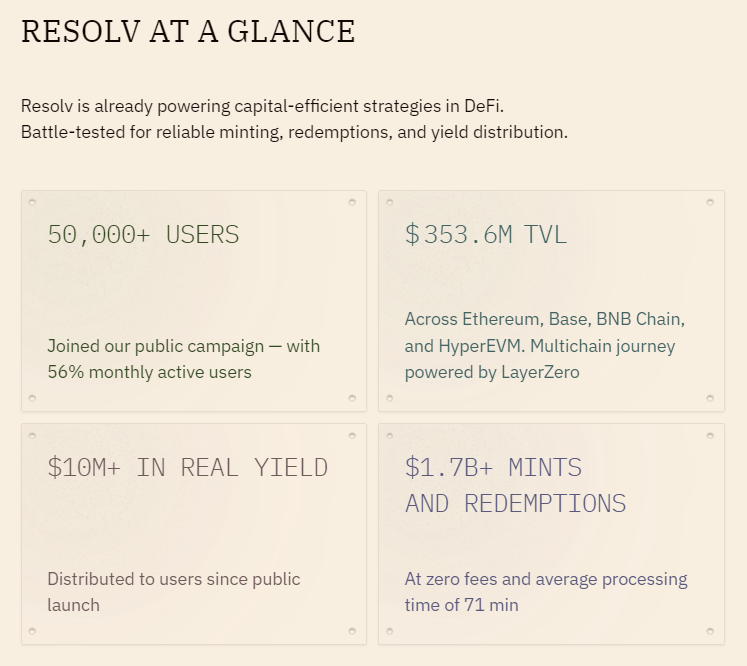The width and height of the screenshot is (747, 666).
Task: Click top-right rivet of REAL YIELD card
Action: (352, 435)
